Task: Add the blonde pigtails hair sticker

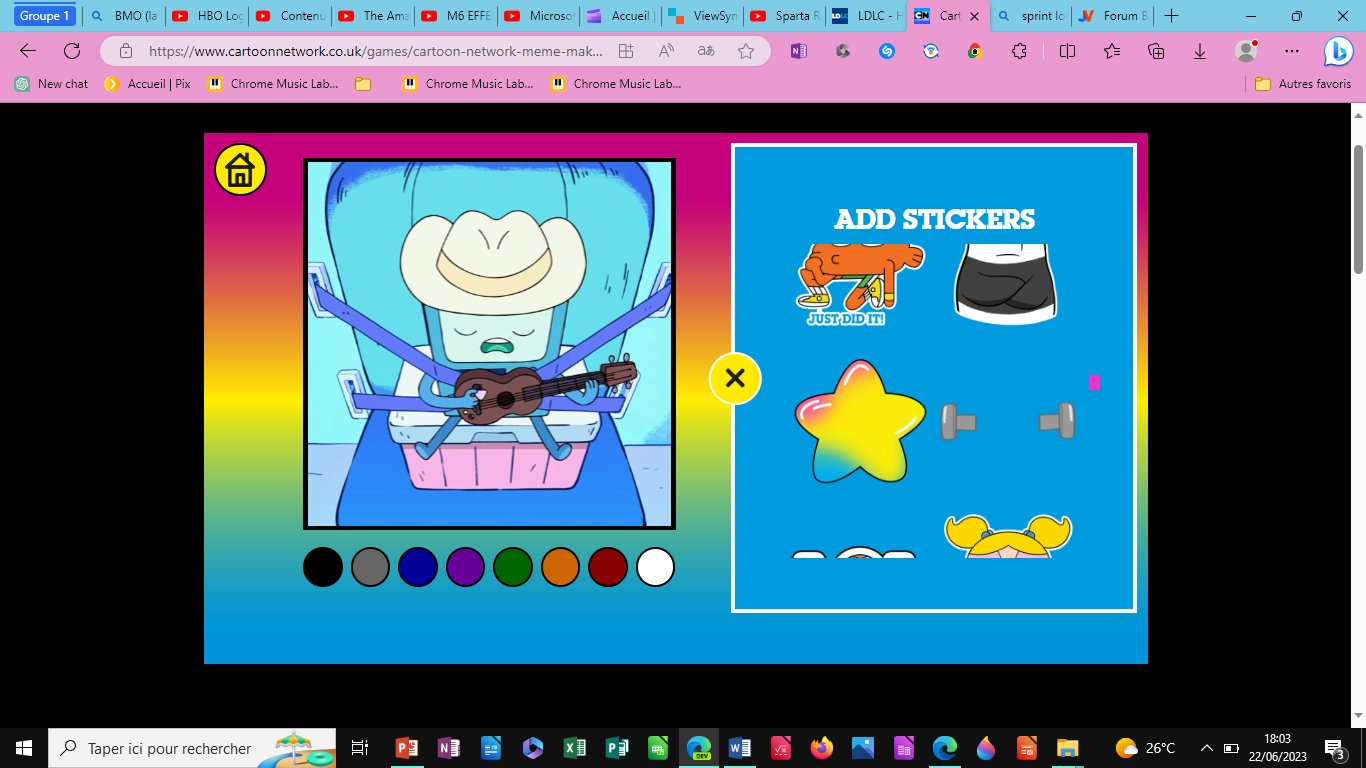Action: click(x=1008, y=536)
